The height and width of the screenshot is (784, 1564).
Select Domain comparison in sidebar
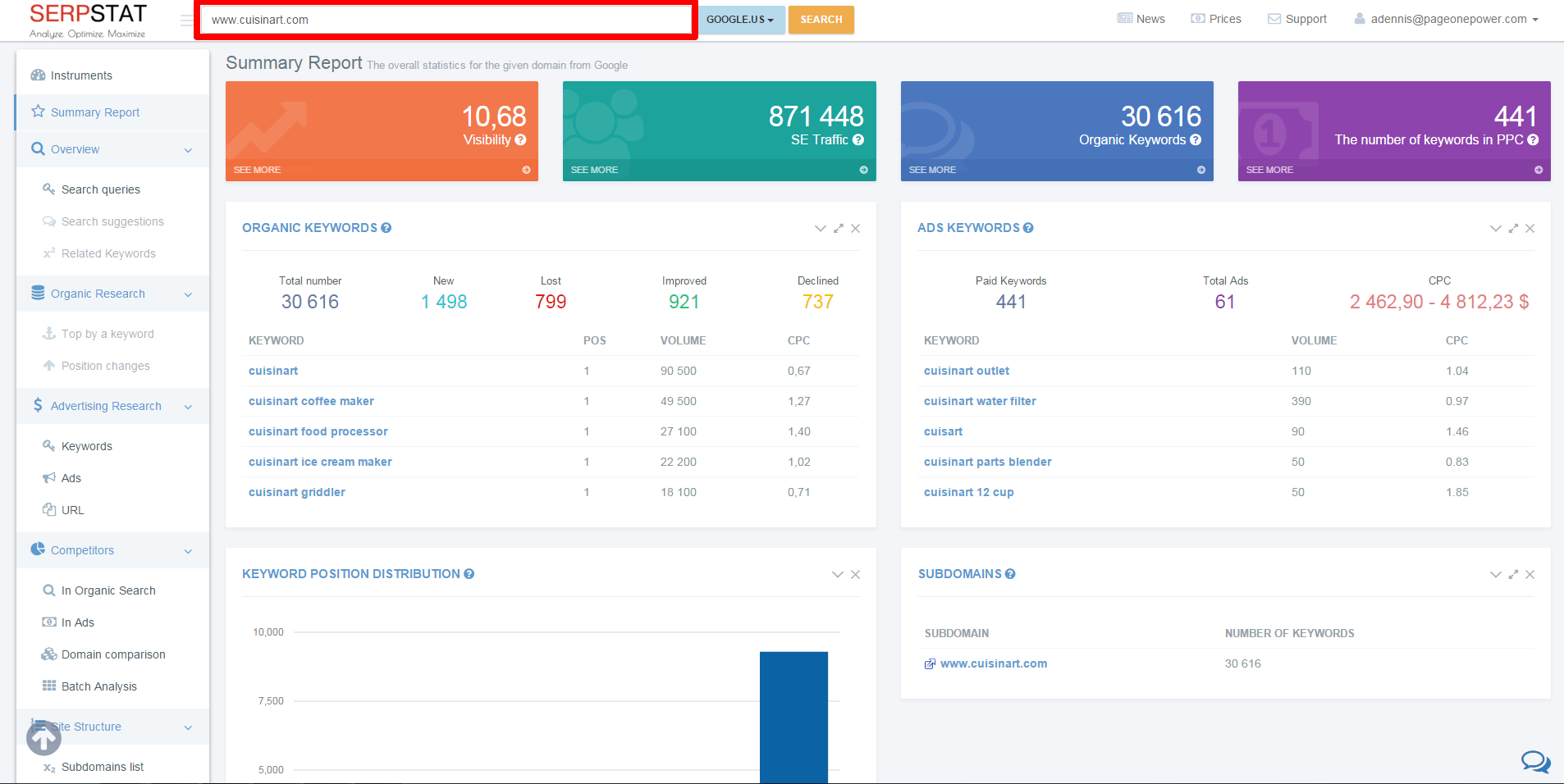click(x=113, y=654)
